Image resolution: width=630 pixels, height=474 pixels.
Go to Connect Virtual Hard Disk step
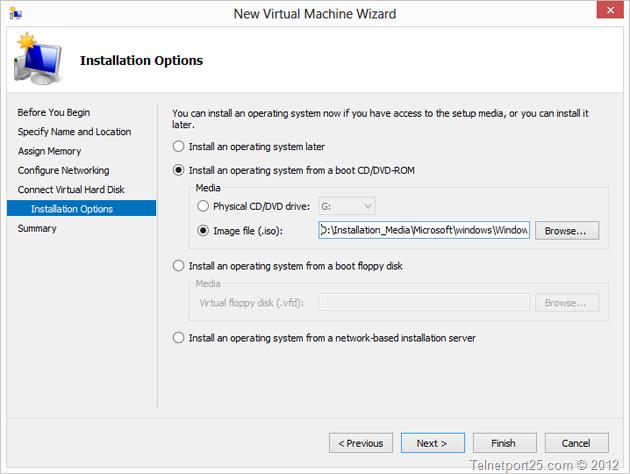click(71, 190)
